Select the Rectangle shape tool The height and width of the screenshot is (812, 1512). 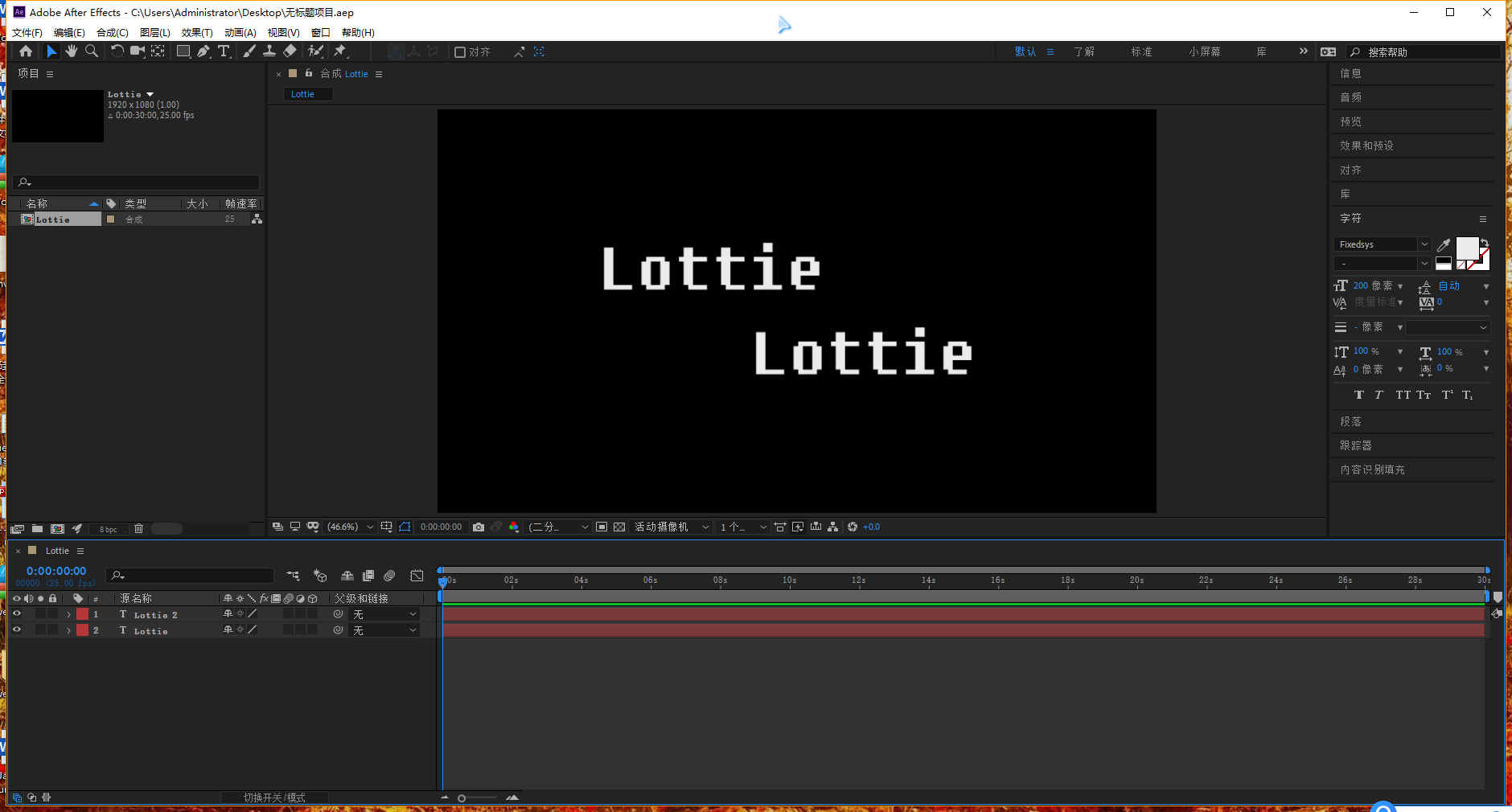[183, 51]
